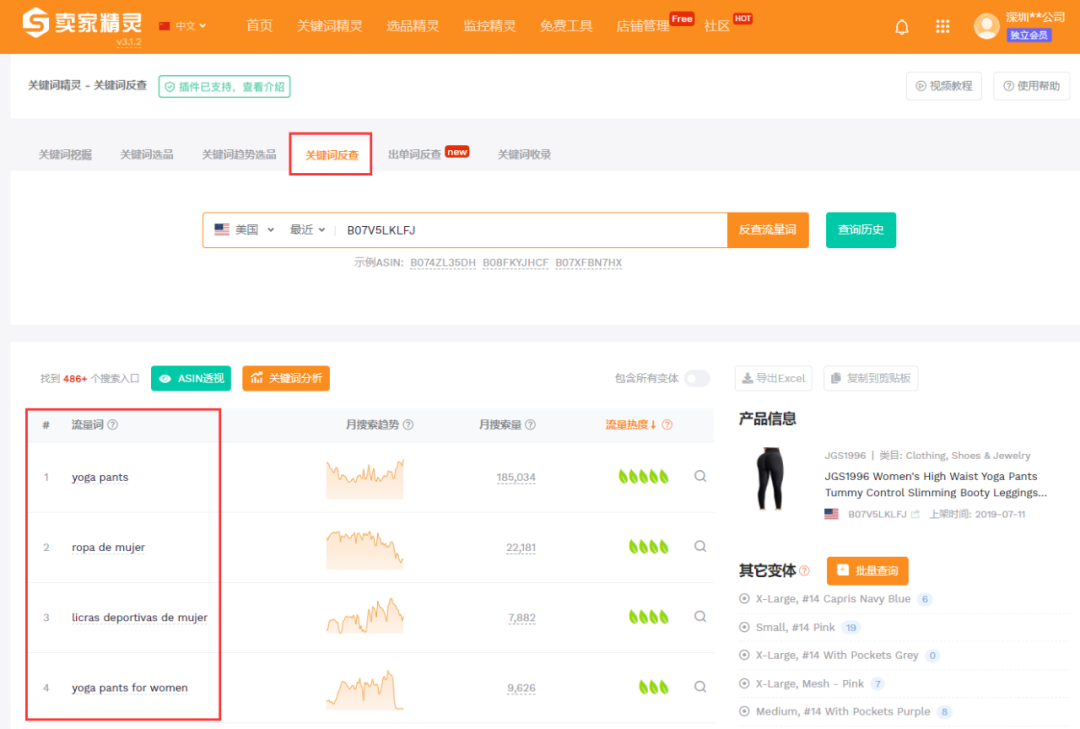Open the JGS1996 product title link
The height and width of the screenshot is (729, 1080).
click(935, 484)
